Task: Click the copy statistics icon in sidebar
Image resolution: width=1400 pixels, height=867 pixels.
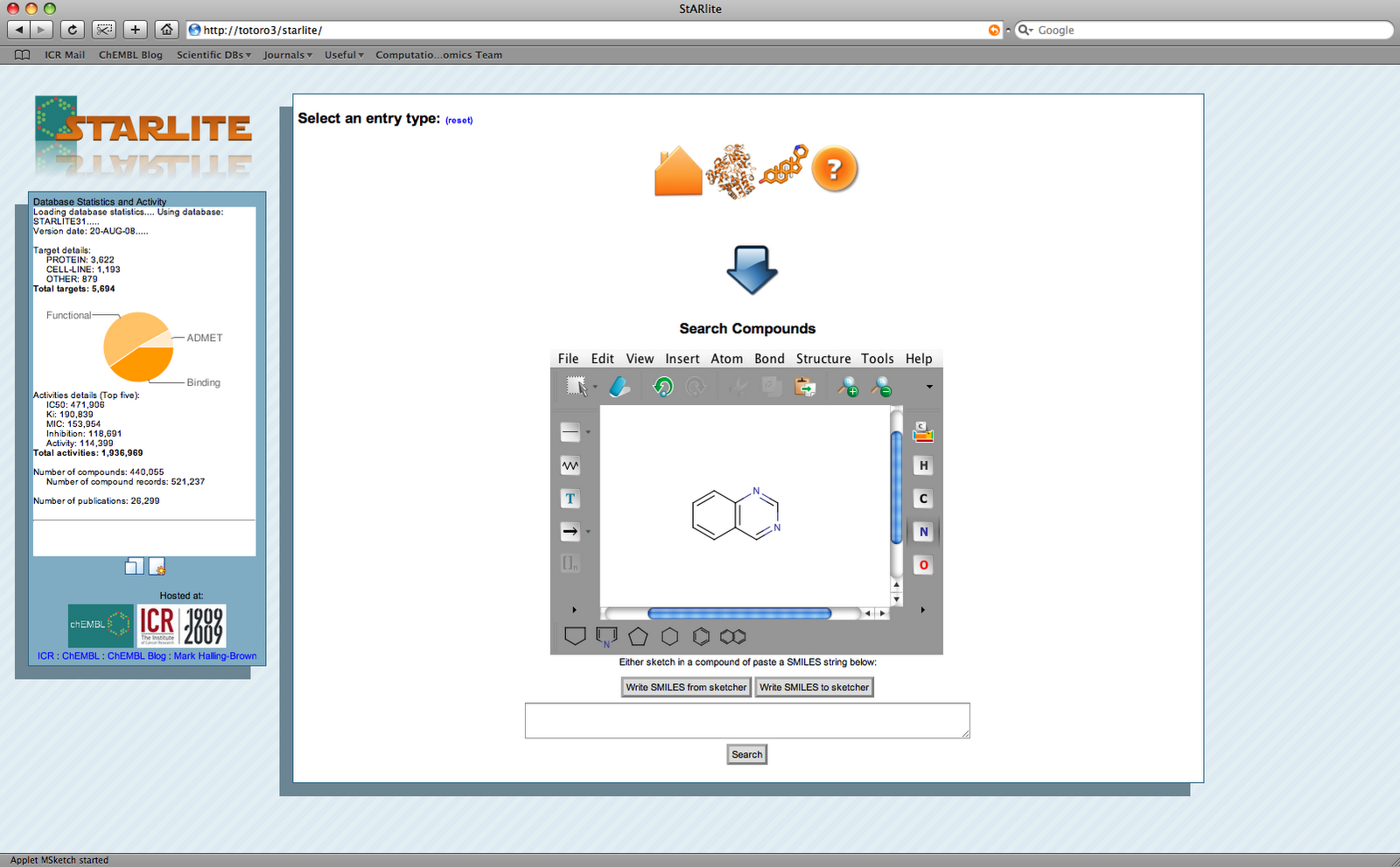Action: [x=134, y=566]
